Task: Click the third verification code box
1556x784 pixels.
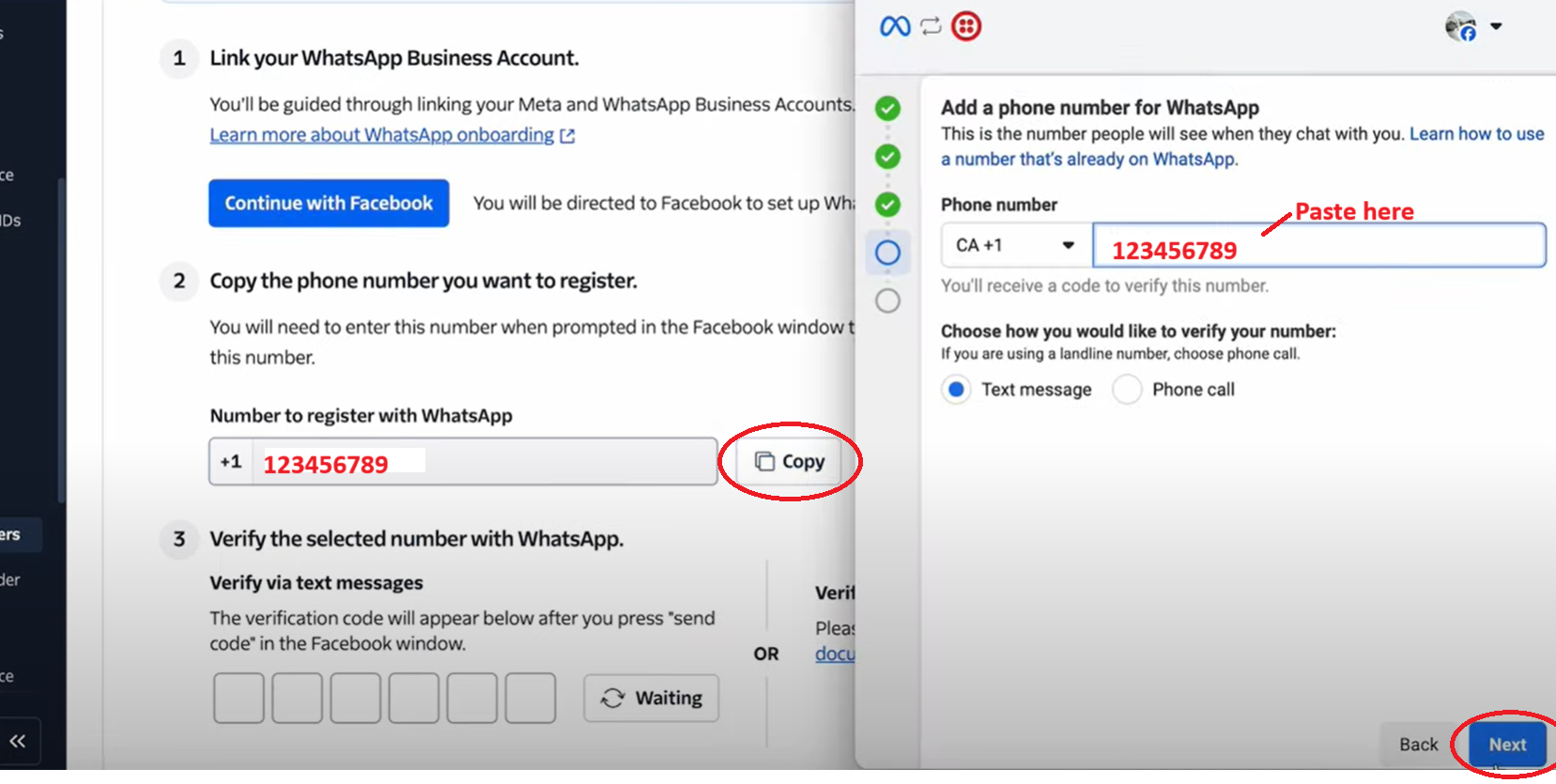Action: click(x=355, y=698)
